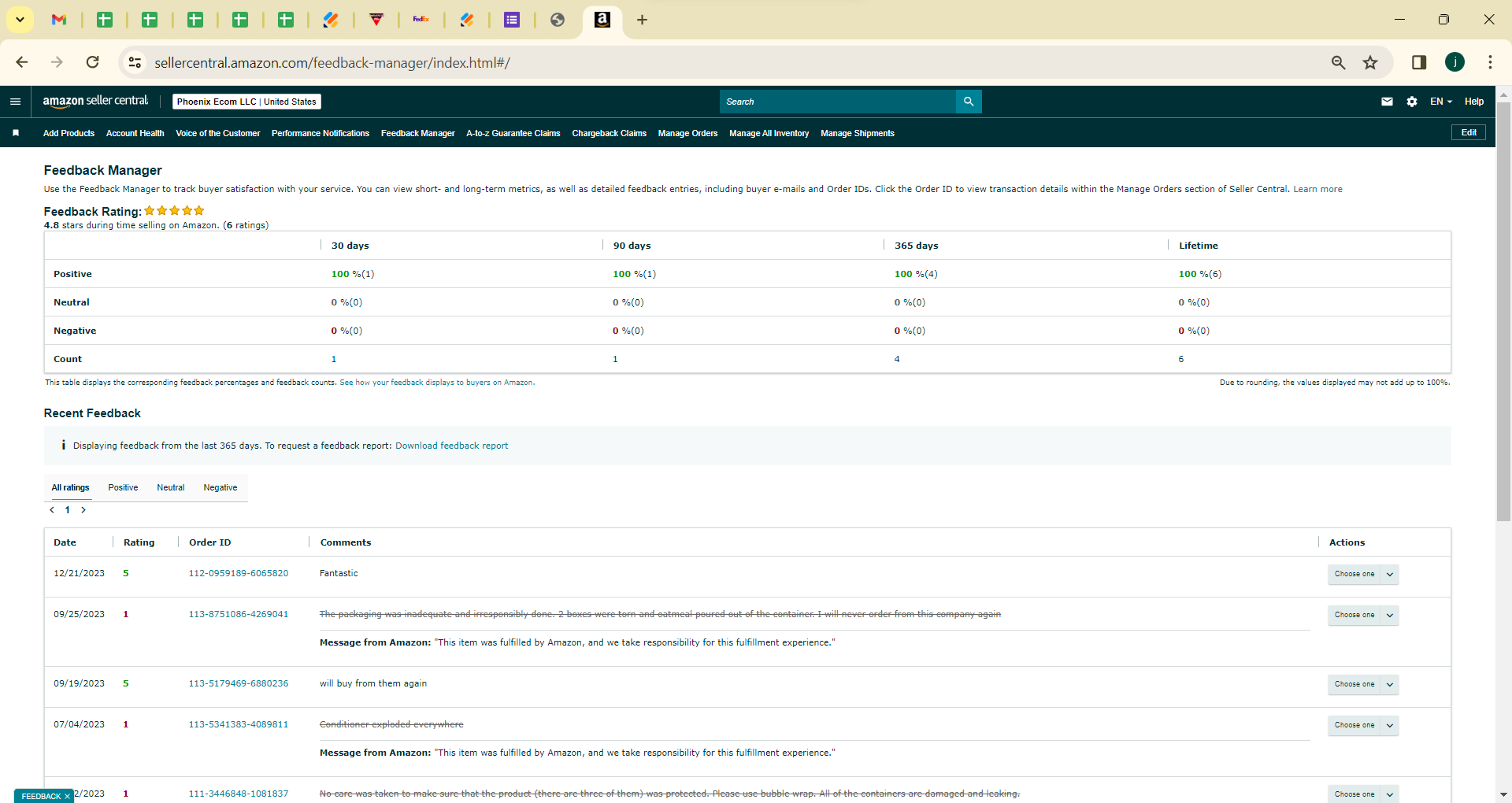Open order 113-5179469-6880236
1512x803 pixels.
[x=239, y=683]
